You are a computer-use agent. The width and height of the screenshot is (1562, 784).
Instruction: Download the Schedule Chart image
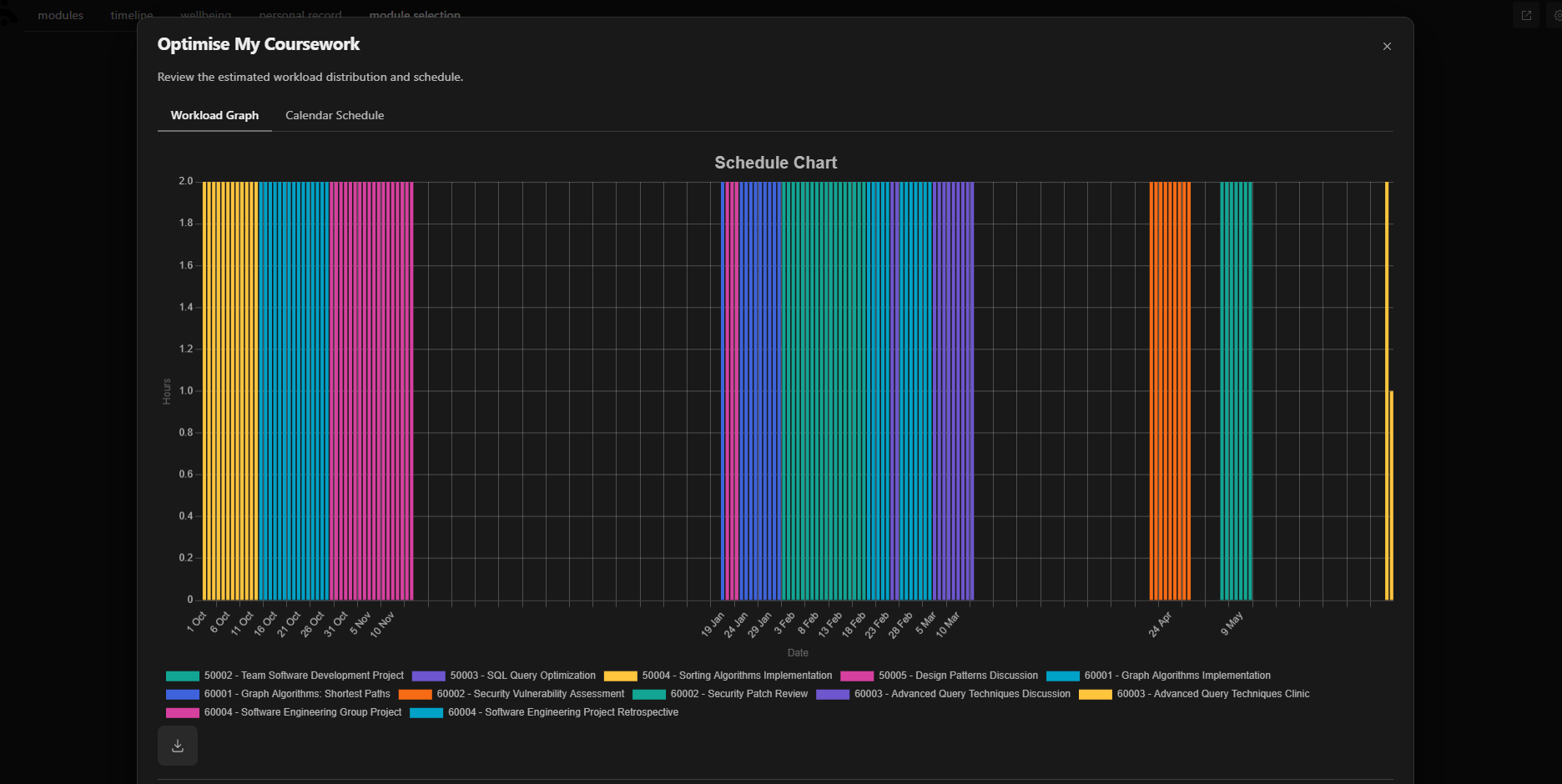point(177,745)
